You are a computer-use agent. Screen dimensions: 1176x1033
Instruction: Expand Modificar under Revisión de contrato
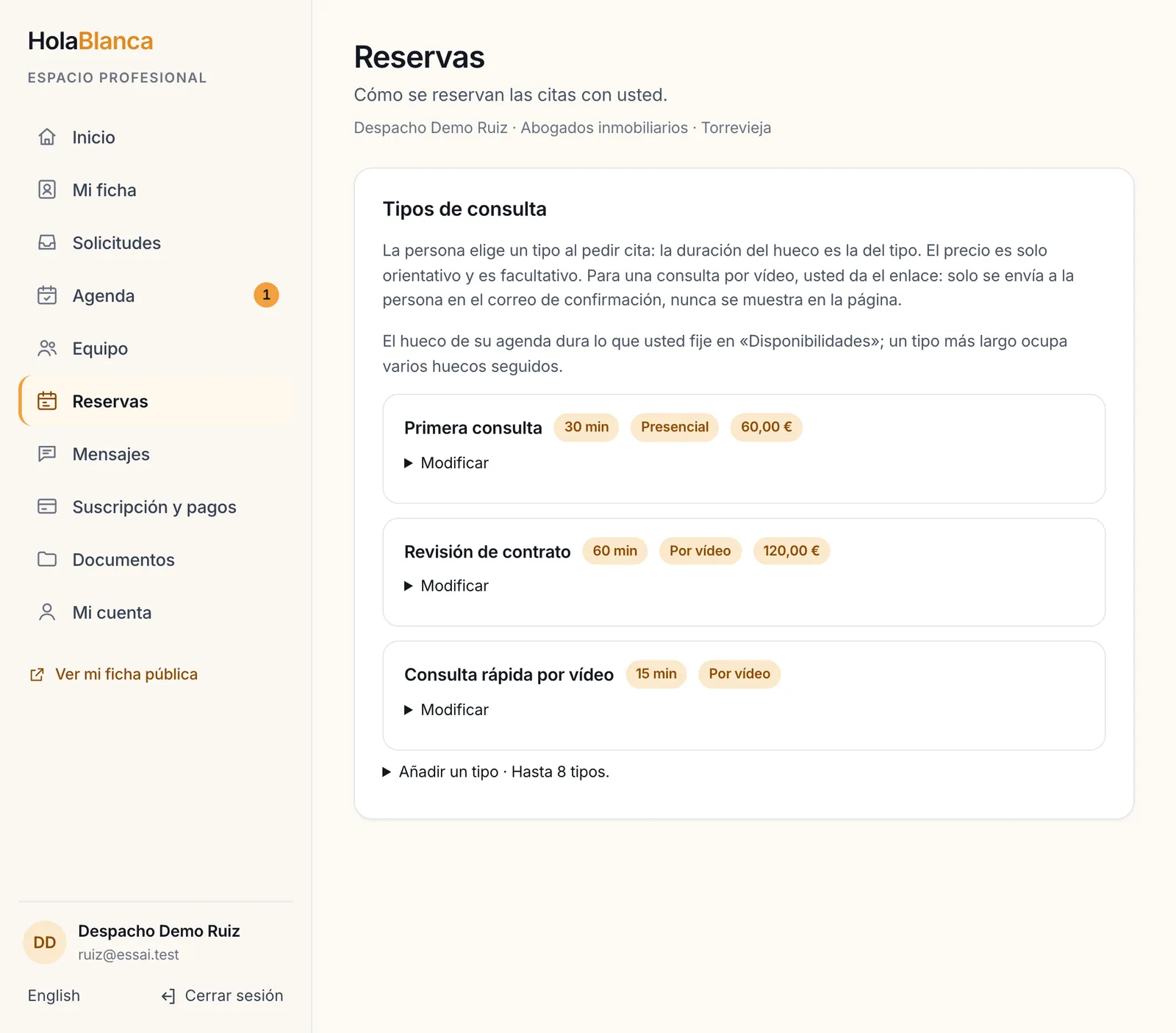coord(446,586)
